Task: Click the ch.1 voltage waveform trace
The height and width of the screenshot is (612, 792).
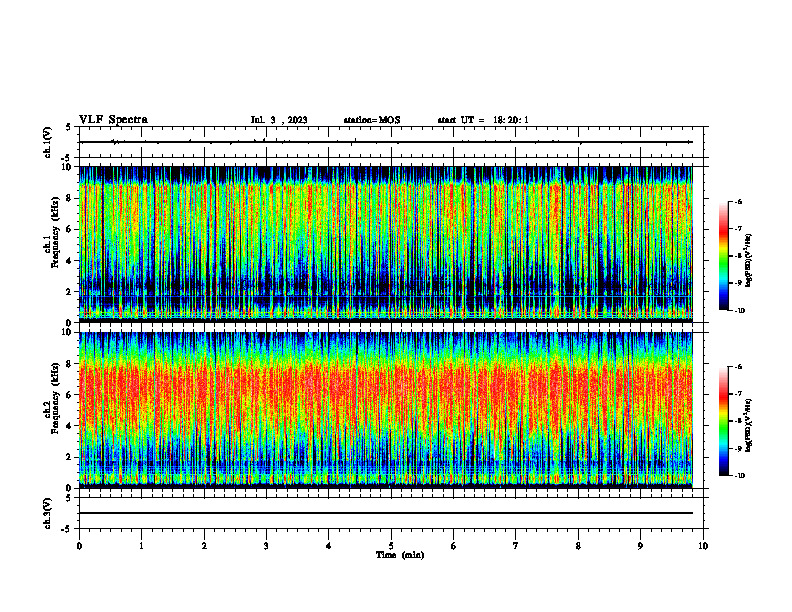Action: (x=386, y=142)
